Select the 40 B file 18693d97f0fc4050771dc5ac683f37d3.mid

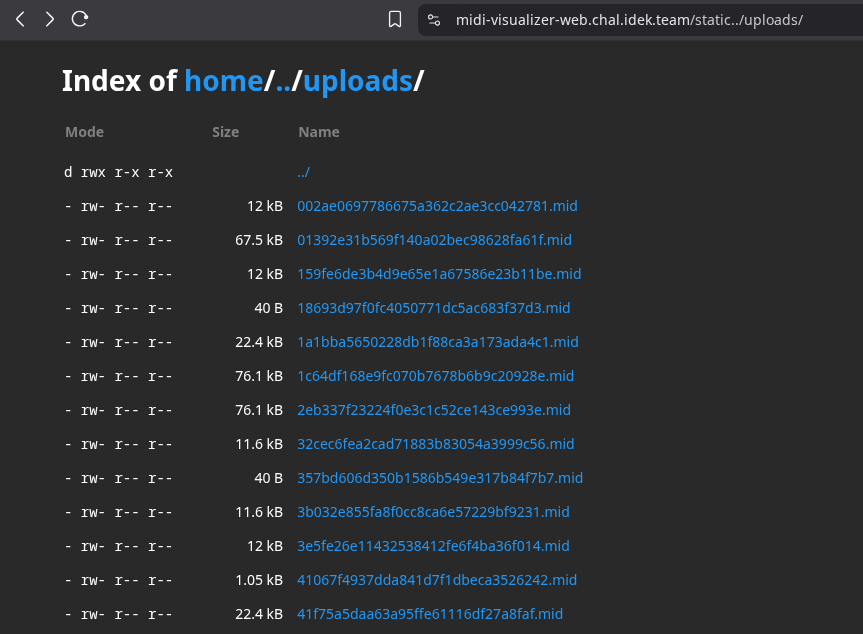coord(435,308)
